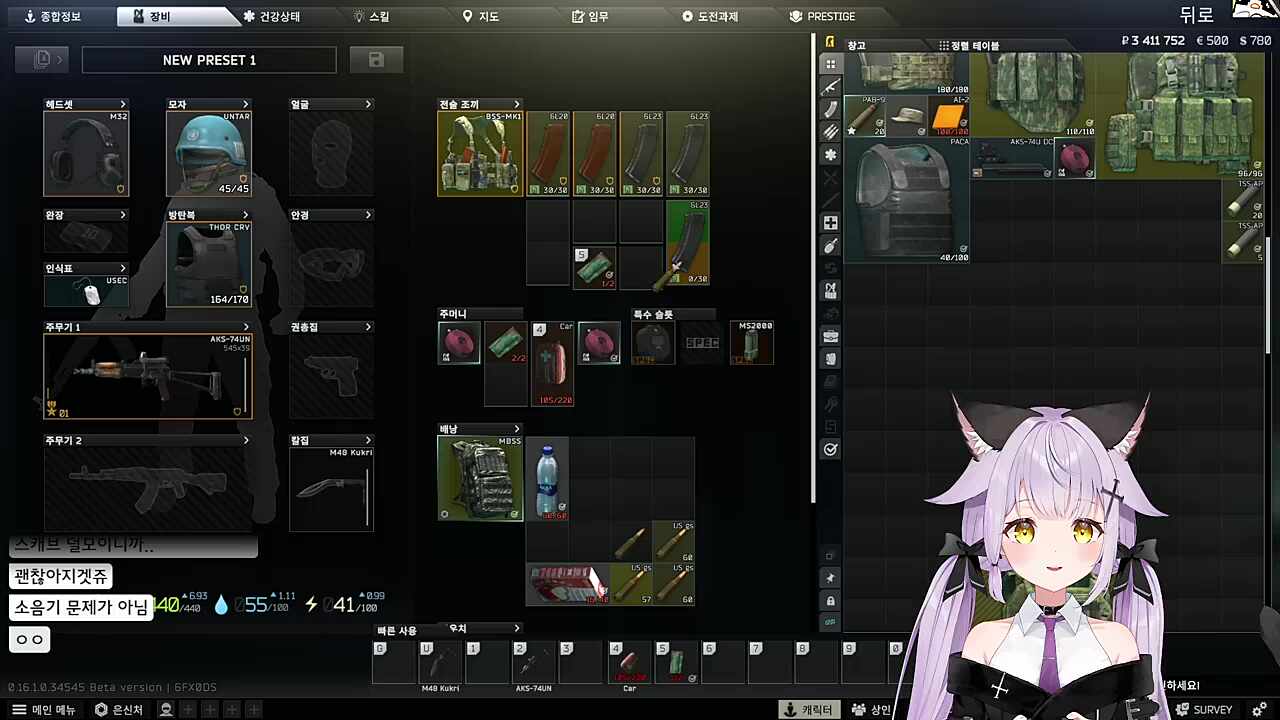
Task: Select the UNTAR blue helmet
Action: 209,154
